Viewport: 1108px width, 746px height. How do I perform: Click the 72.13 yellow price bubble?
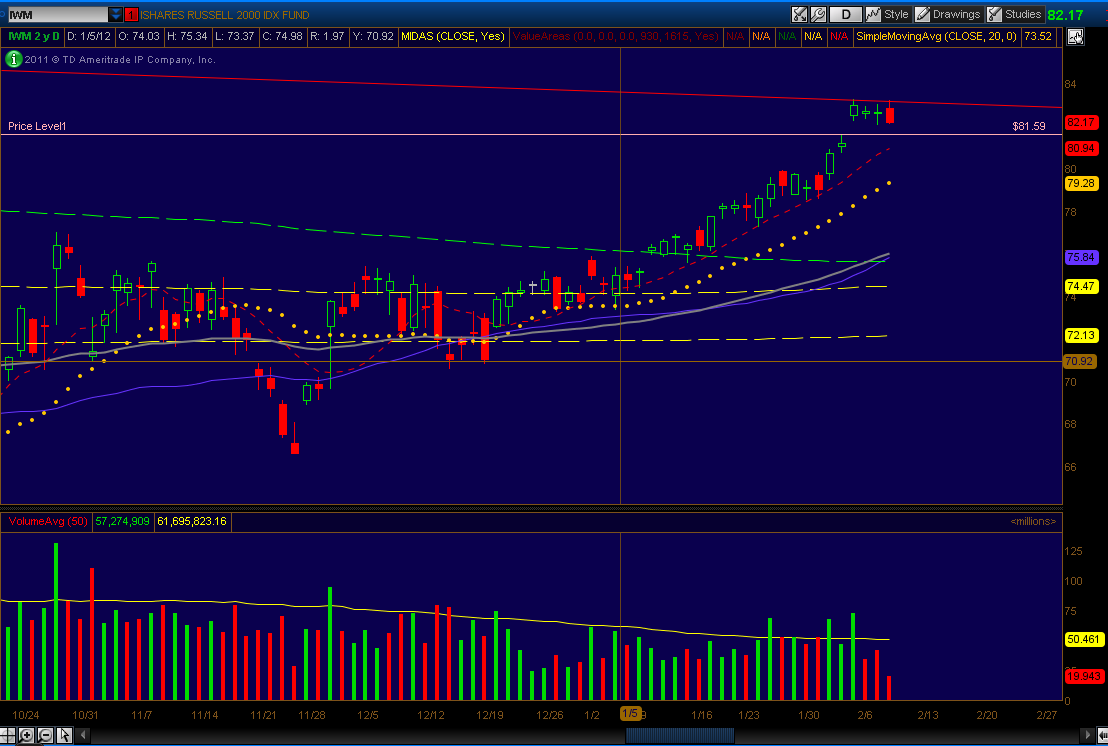tap(1081, 336)
